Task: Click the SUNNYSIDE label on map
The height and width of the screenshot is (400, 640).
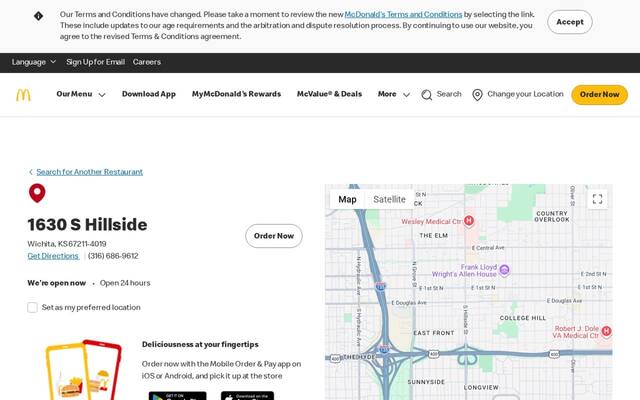Action: (x=426, y=382)
